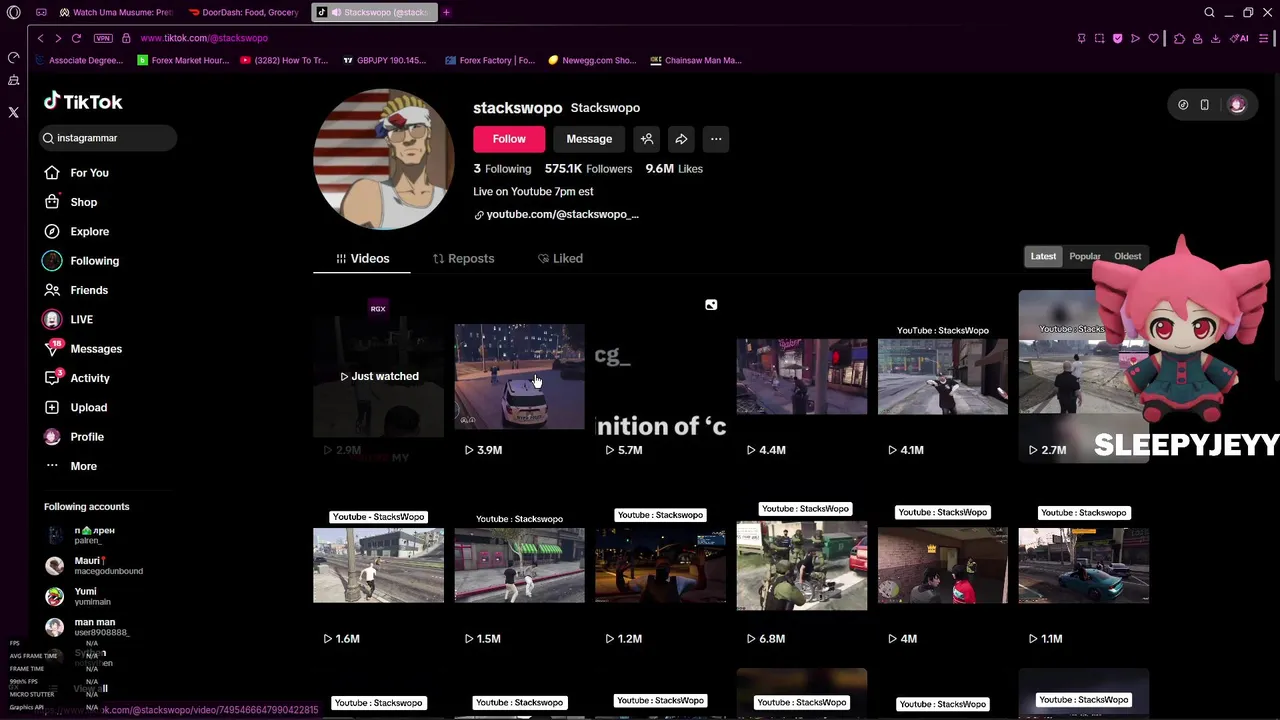Click the add friend person icon
Image resolution: width=1280 pixels, height=720 pixels.
647,139
